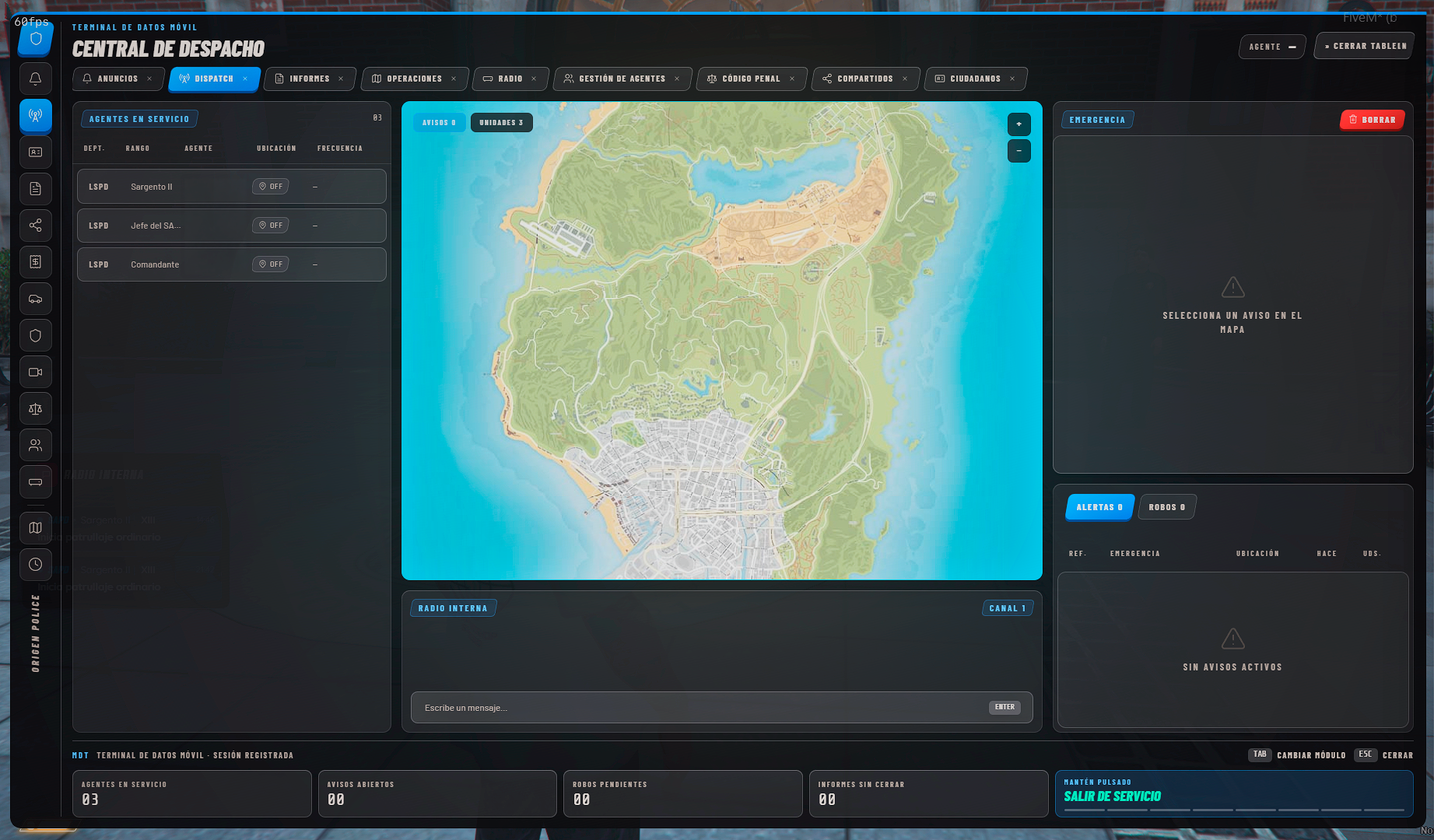Open the agents people sidebar icon
The height and width of the screenshot is (840, 1434).
35,445
